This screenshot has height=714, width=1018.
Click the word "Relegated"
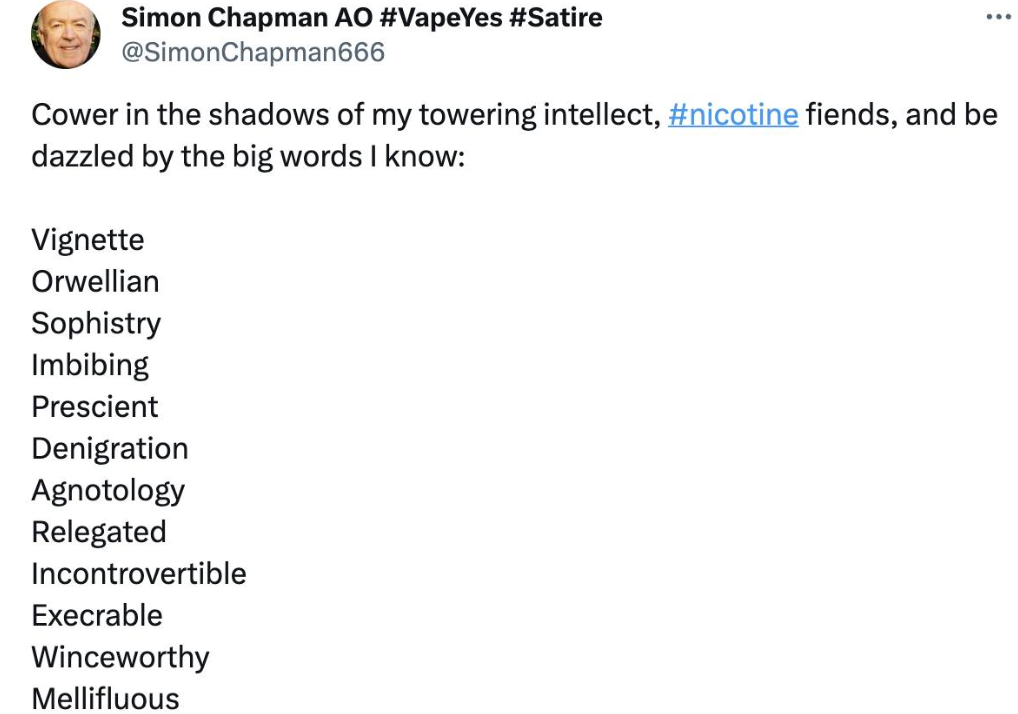pyautogui.click(x=99, y=532)
